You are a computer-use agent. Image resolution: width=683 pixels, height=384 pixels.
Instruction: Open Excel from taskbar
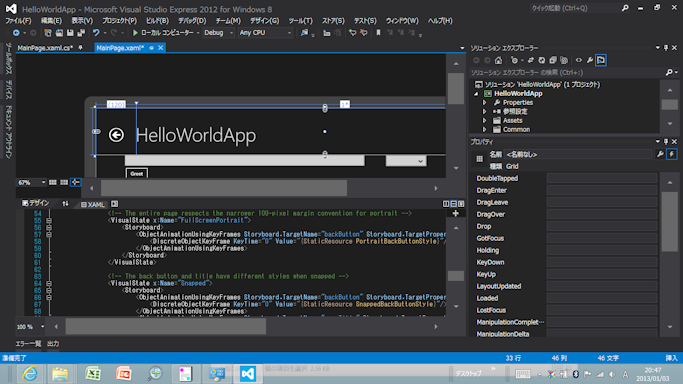(x=92, y=374)
